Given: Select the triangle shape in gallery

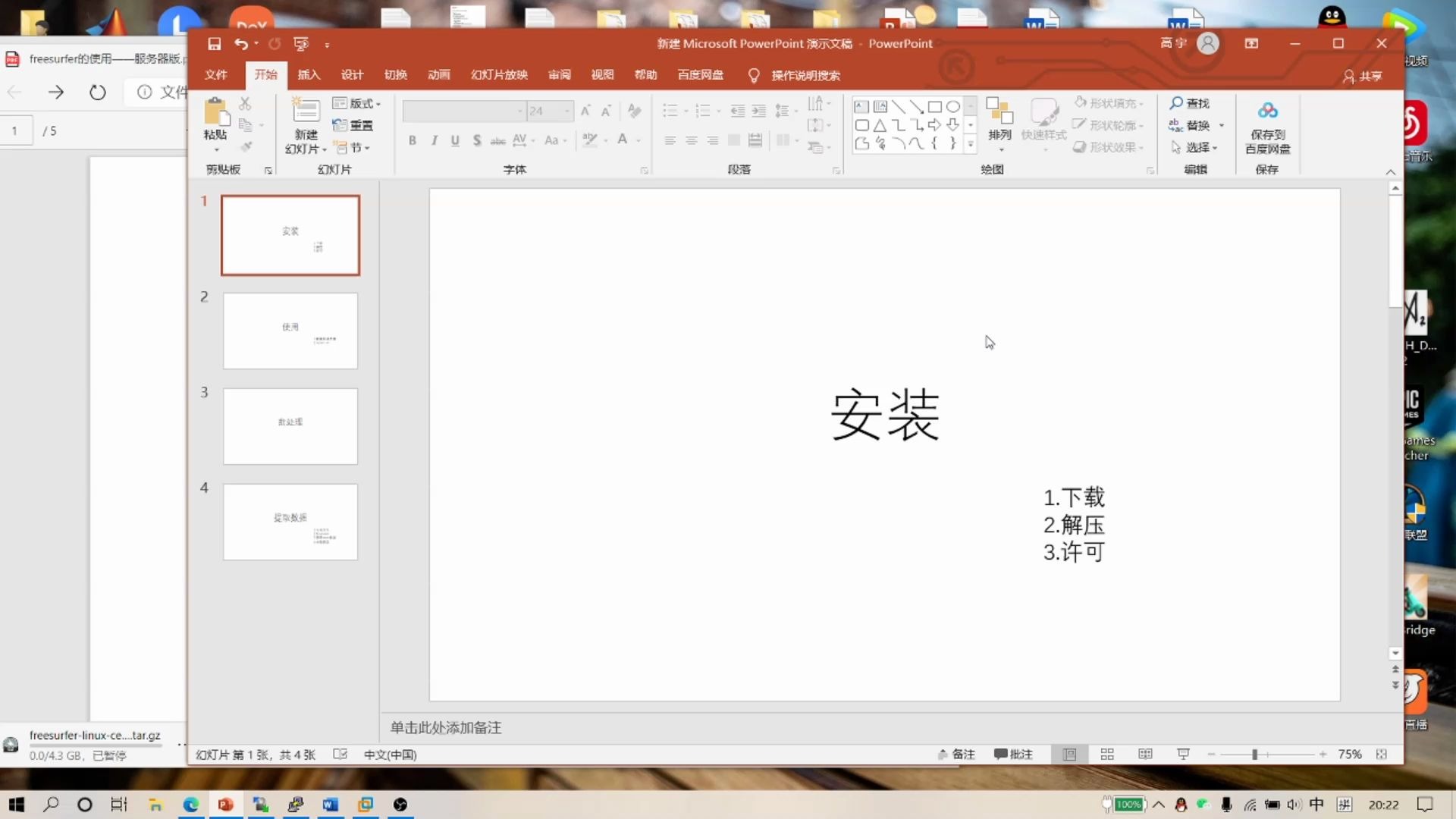Looking at the screenshot, I should pyautogui.click(x=880, y=125).
